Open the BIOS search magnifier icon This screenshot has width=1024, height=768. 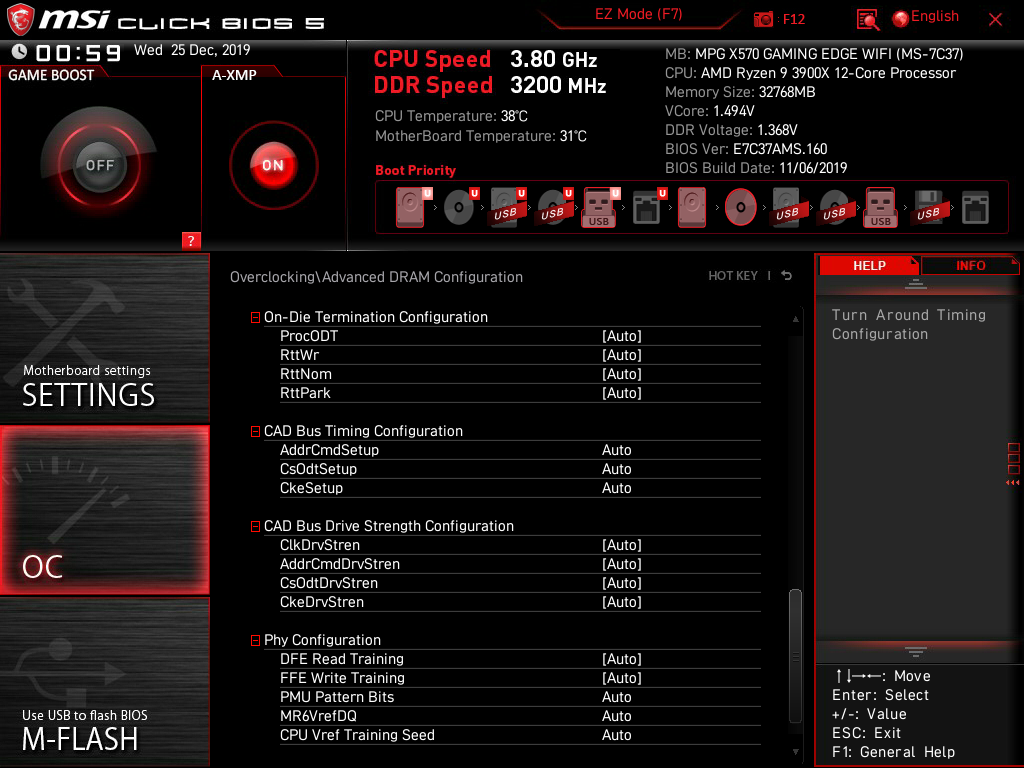point(867,20)
